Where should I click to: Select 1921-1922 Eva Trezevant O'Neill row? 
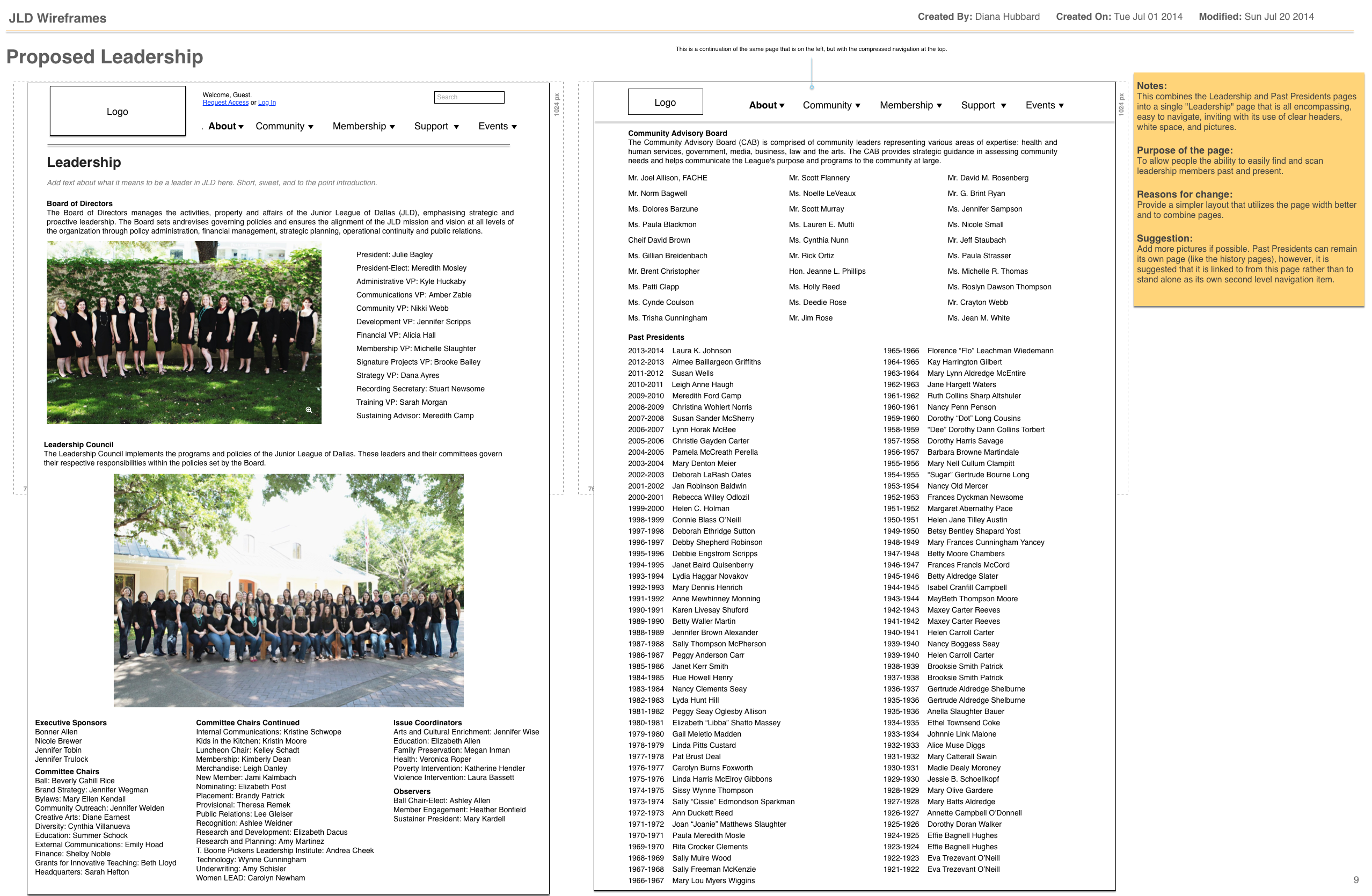coord(942,870)
